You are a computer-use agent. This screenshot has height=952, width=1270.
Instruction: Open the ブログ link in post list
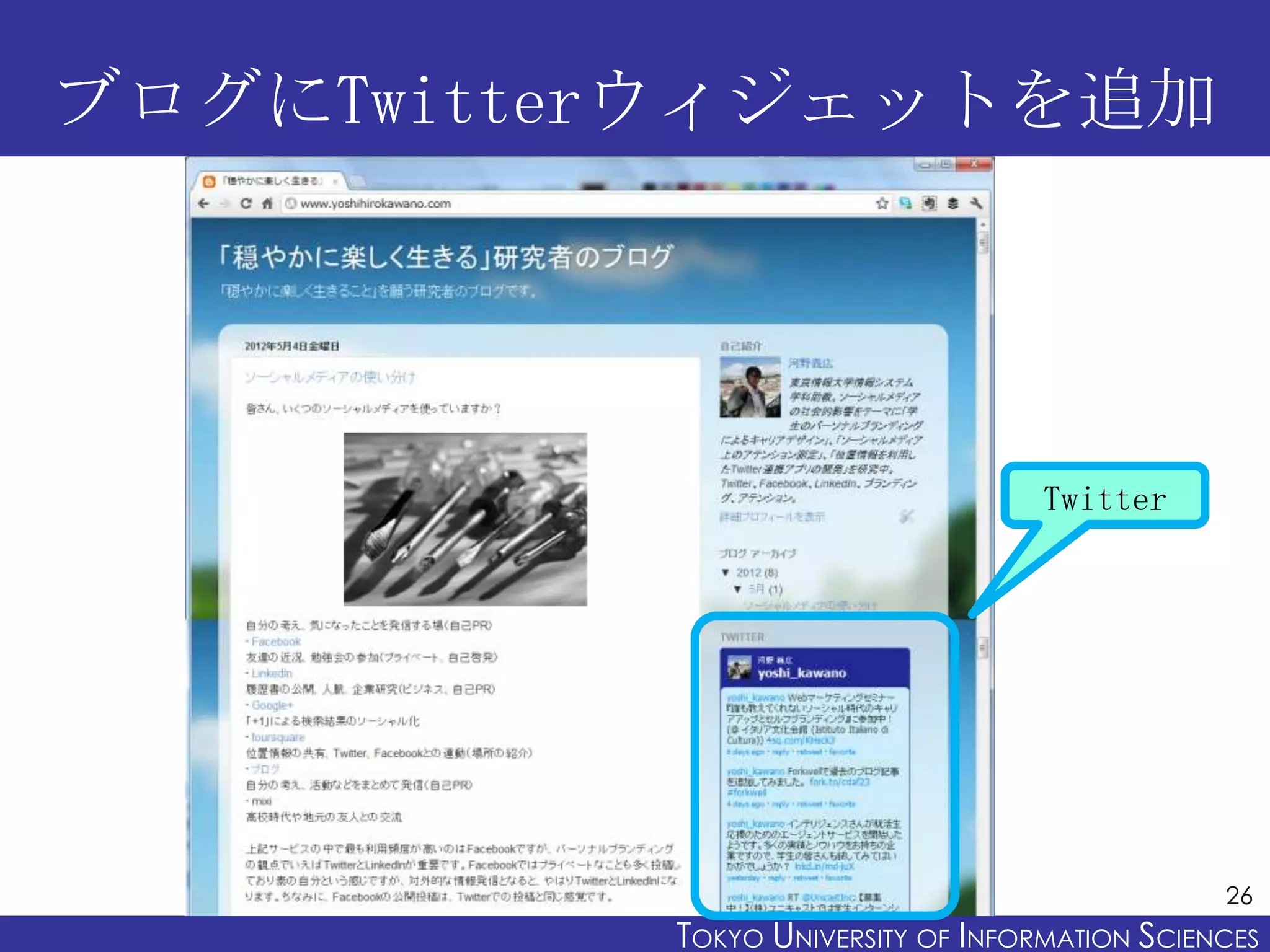pos(265,769)
